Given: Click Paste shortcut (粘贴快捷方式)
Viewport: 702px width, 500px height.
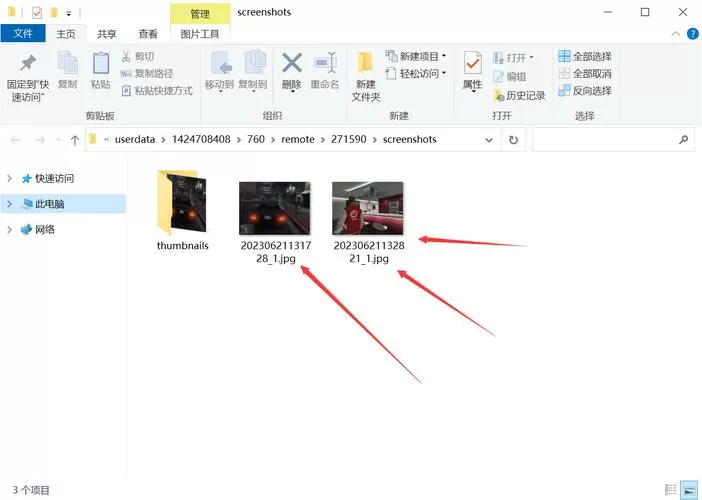Looking at the screenshot, I should click(157, 91).
